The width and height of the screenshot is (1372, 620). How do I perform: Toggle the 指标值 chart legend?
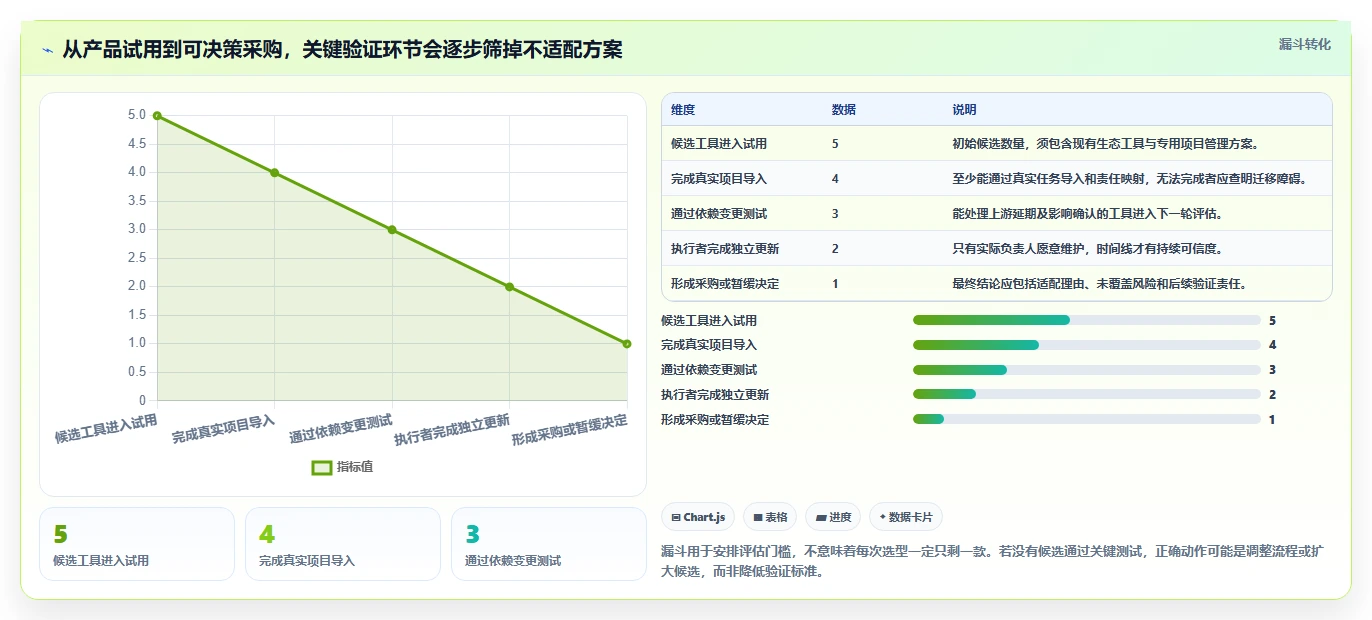pos(342,467)
